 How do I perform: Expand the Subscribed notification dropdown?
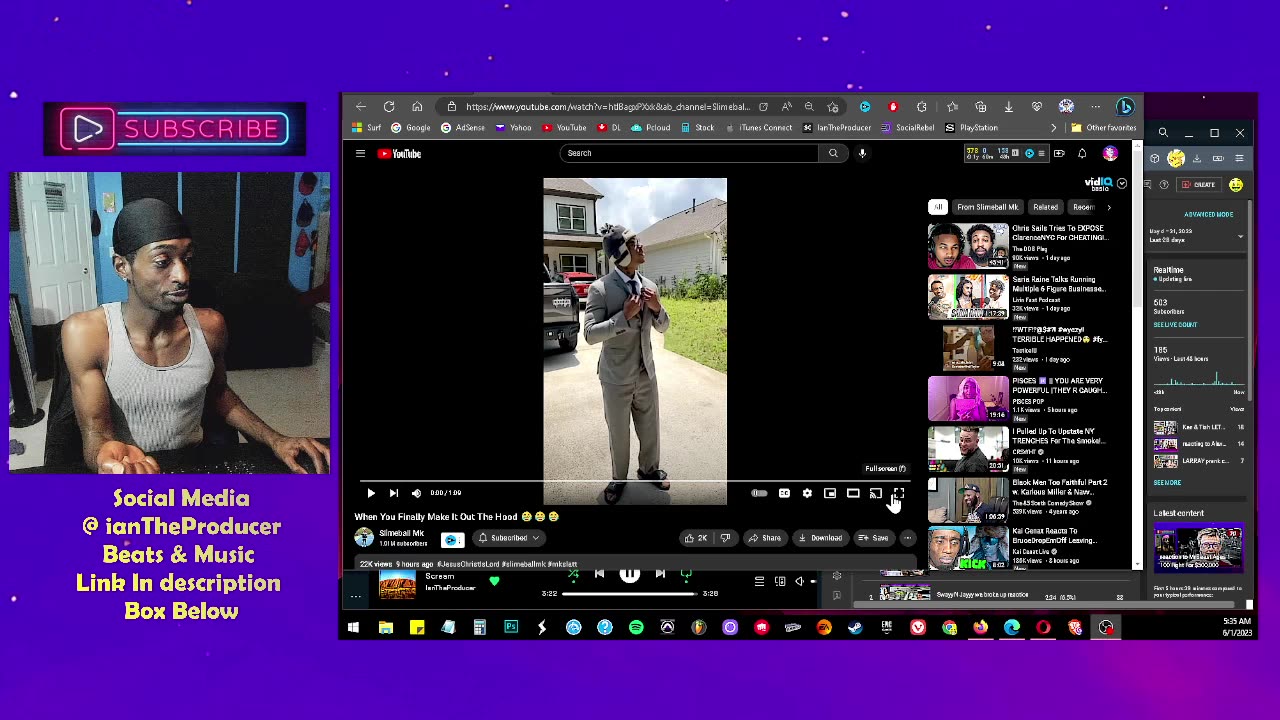[508, 538]
